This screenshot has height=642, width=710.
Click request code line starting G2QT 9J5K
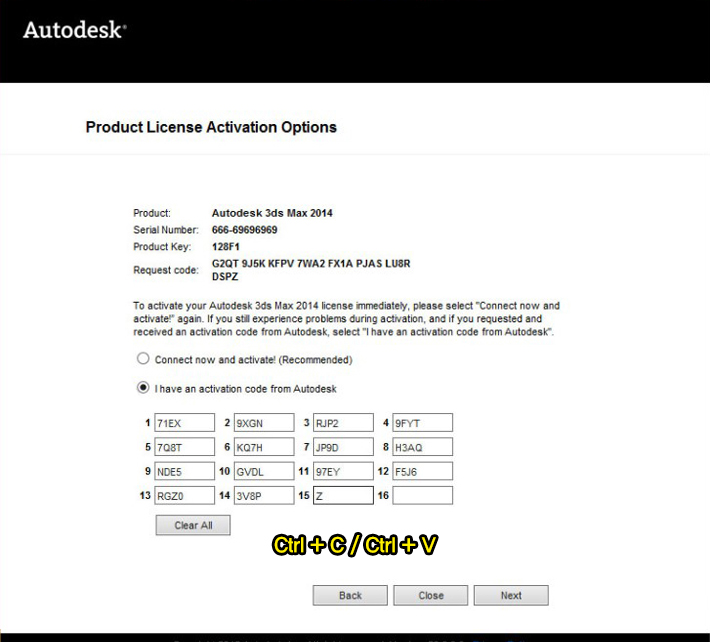[311, 264]
